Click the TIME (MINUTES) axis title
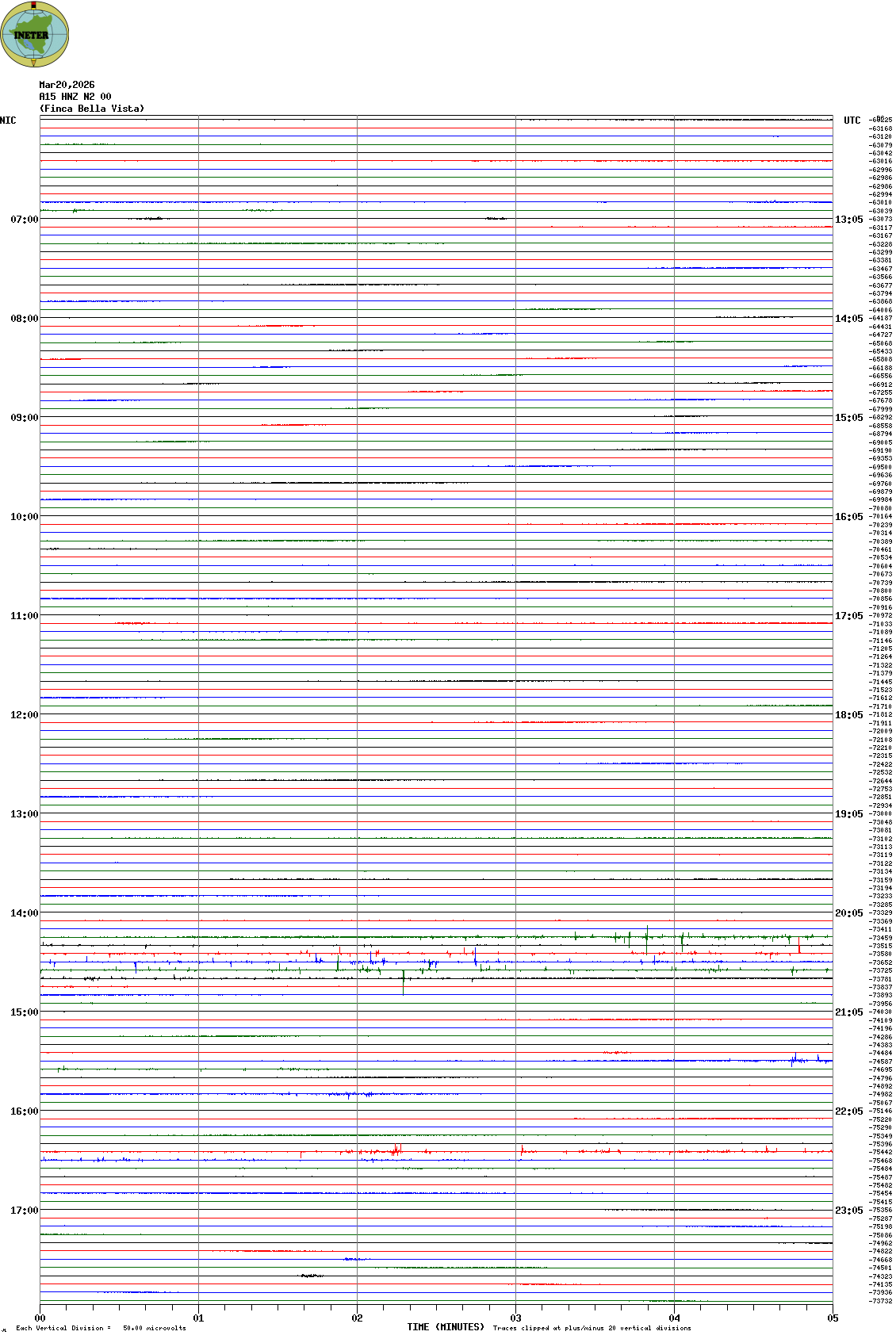This screenshot has height=1339, width=896. coord(446,1327)
